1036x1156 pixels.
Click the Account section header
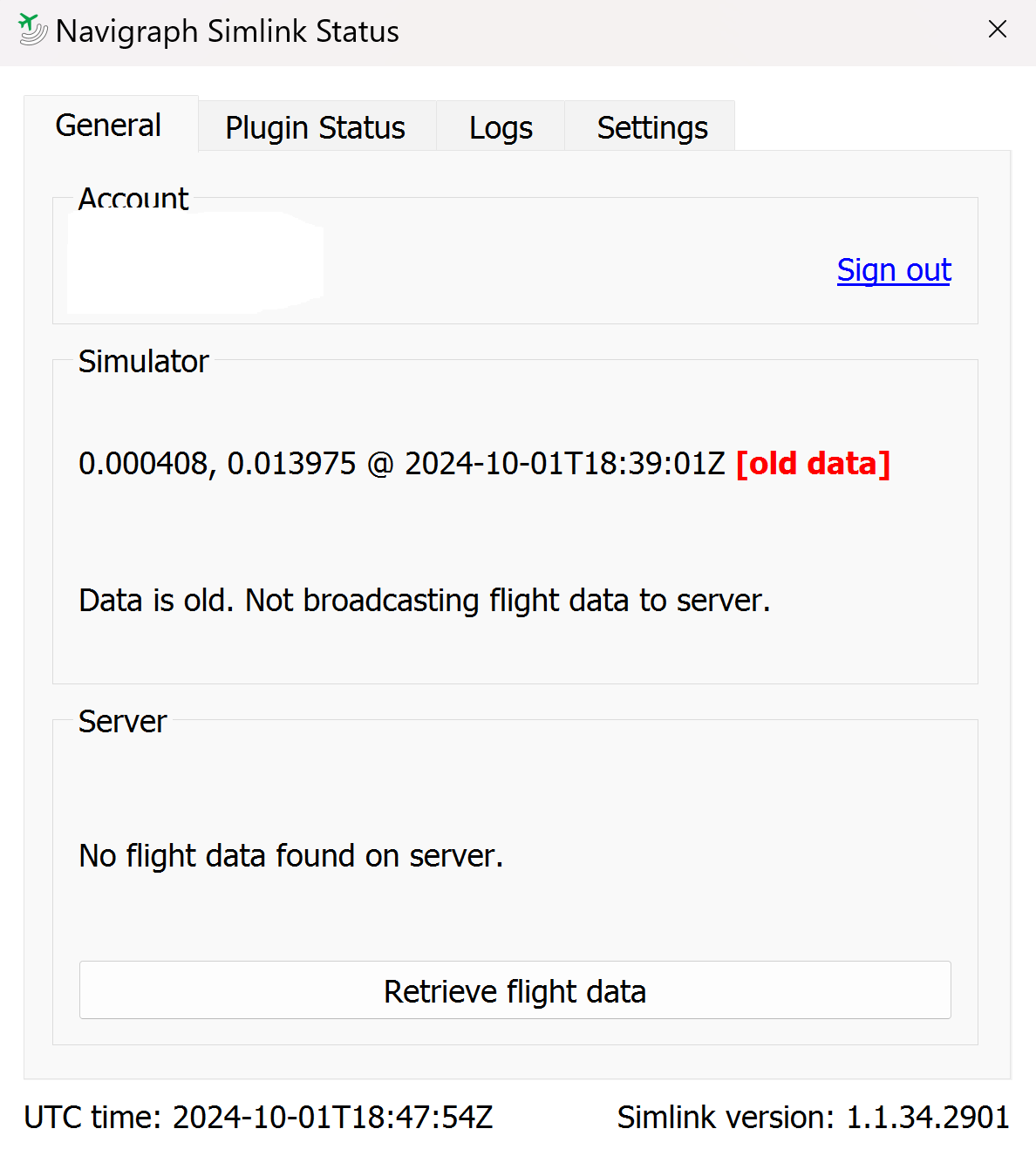pos(133,199)
